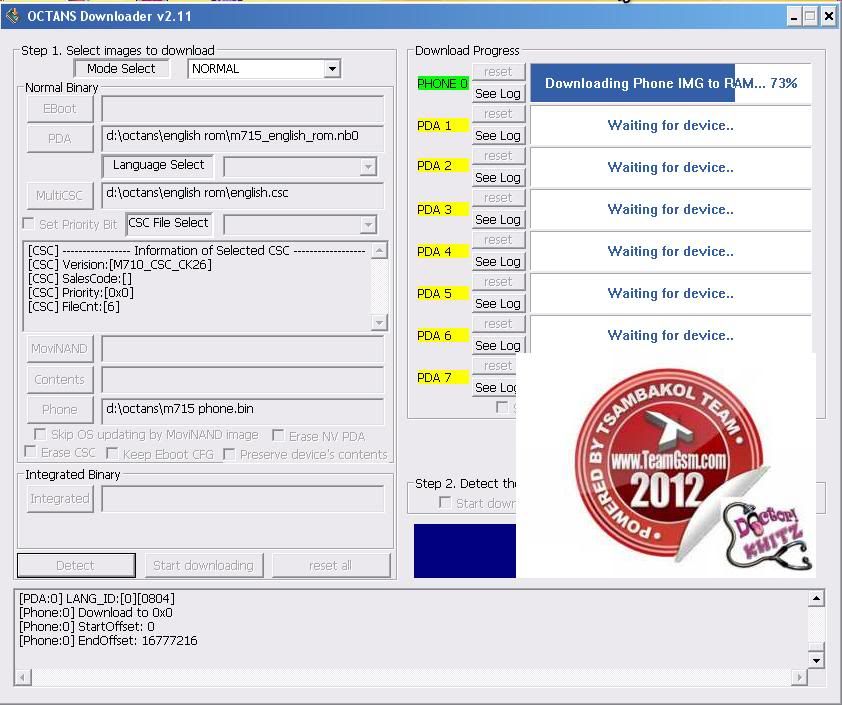842x705 pixels.
Task: Click reset for PHONE 0
Action: [498, 72]
